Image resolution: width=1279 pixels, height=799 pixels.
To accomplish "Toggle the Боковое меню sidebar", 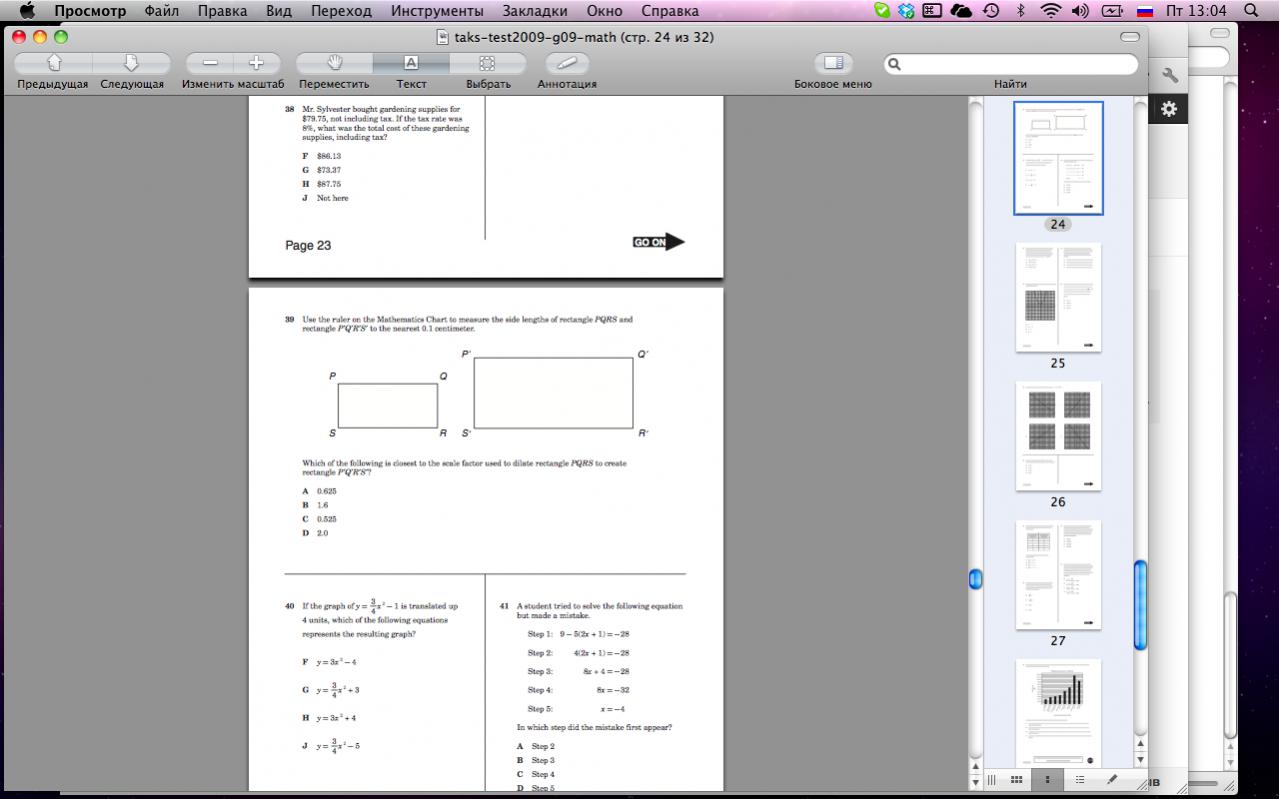I will point(832,63).
